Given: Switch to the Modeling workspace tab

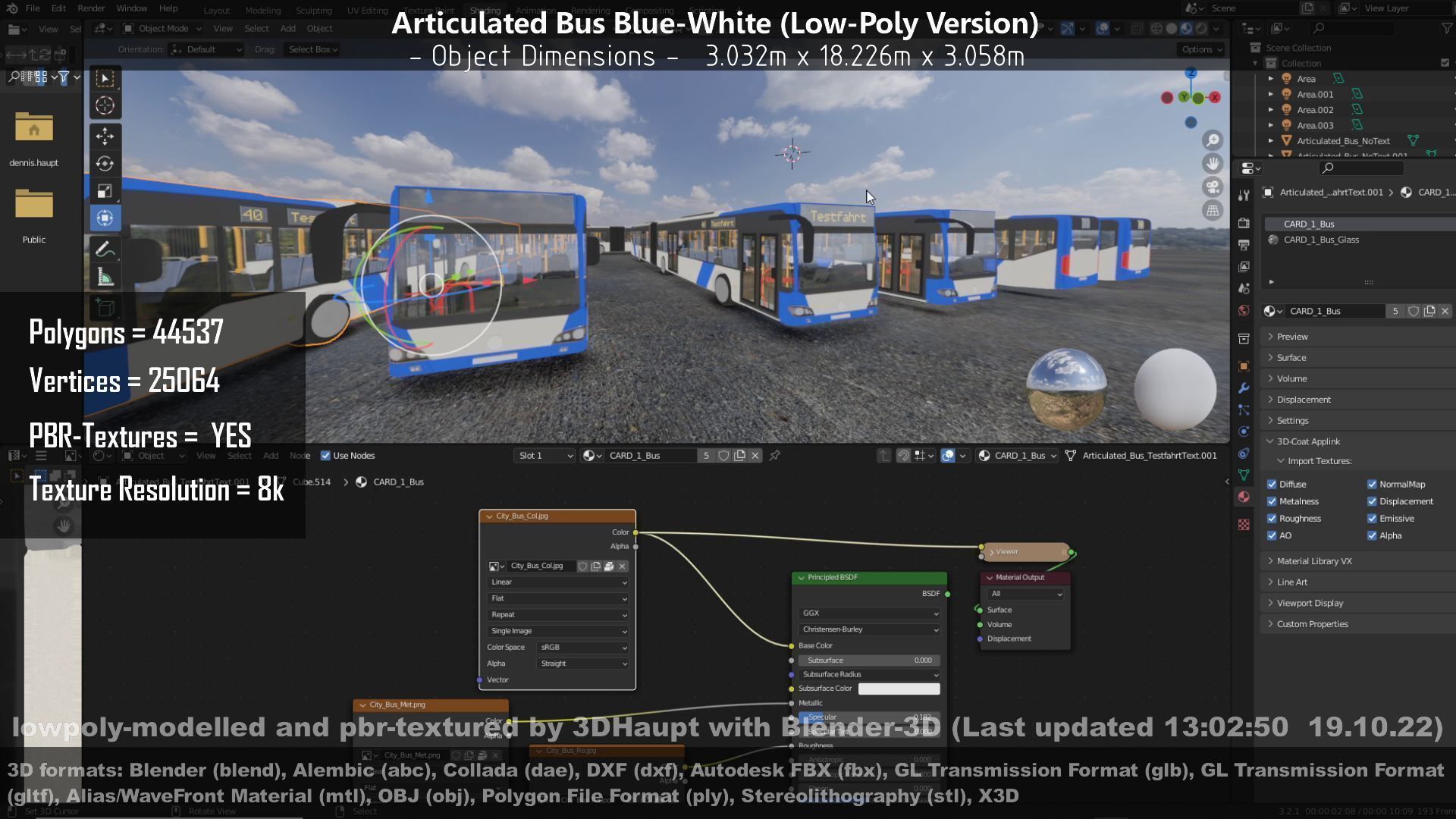Looking at the screenshot, I should [x=263, y=11].
